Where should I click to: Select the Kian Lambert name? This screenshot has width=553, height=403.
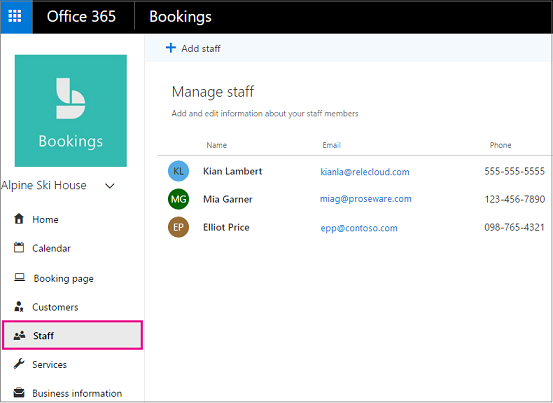click(232, 171)
